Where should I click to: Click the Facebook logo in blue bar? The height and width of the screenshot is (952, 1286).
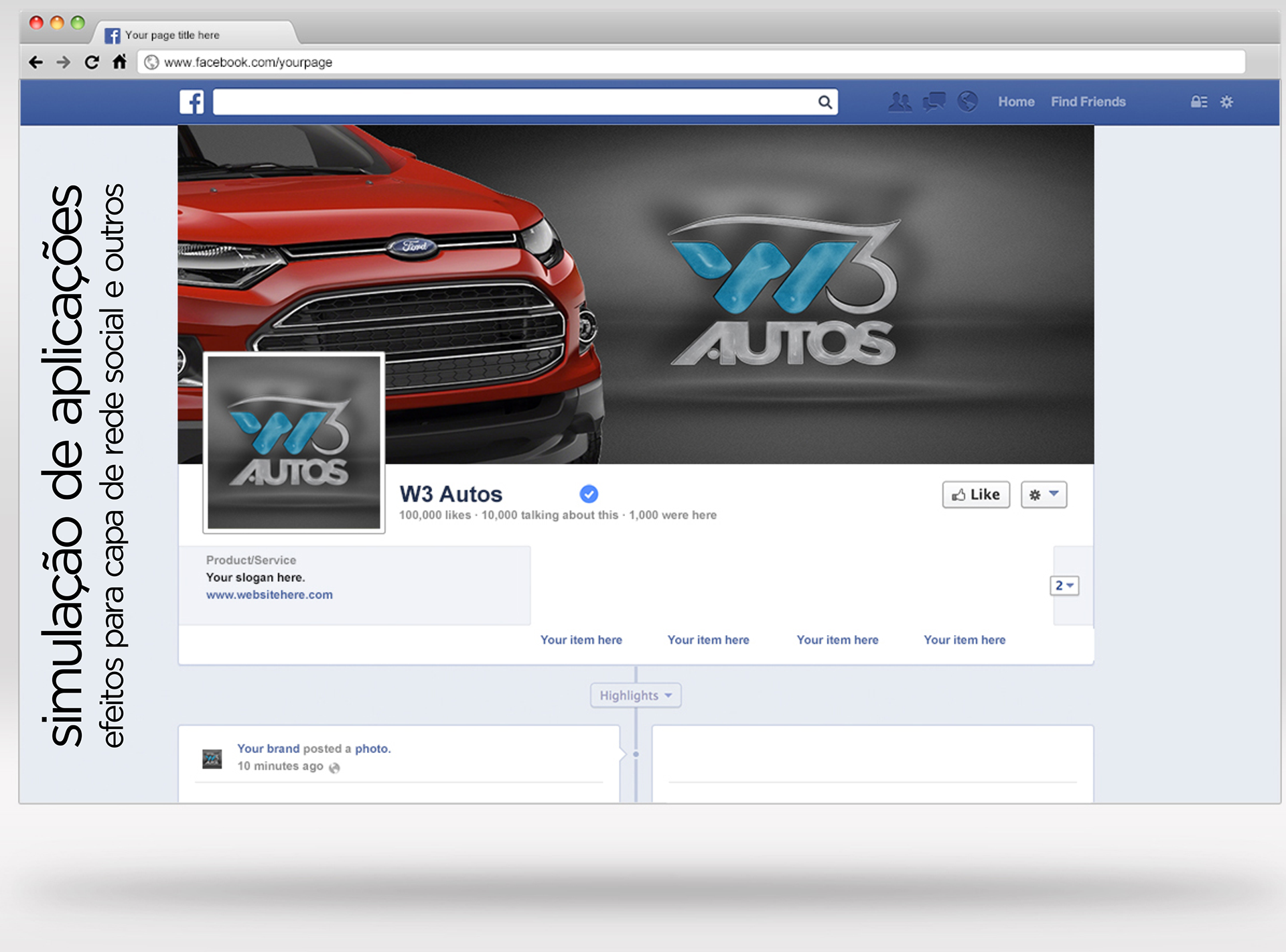coord(192,102)
